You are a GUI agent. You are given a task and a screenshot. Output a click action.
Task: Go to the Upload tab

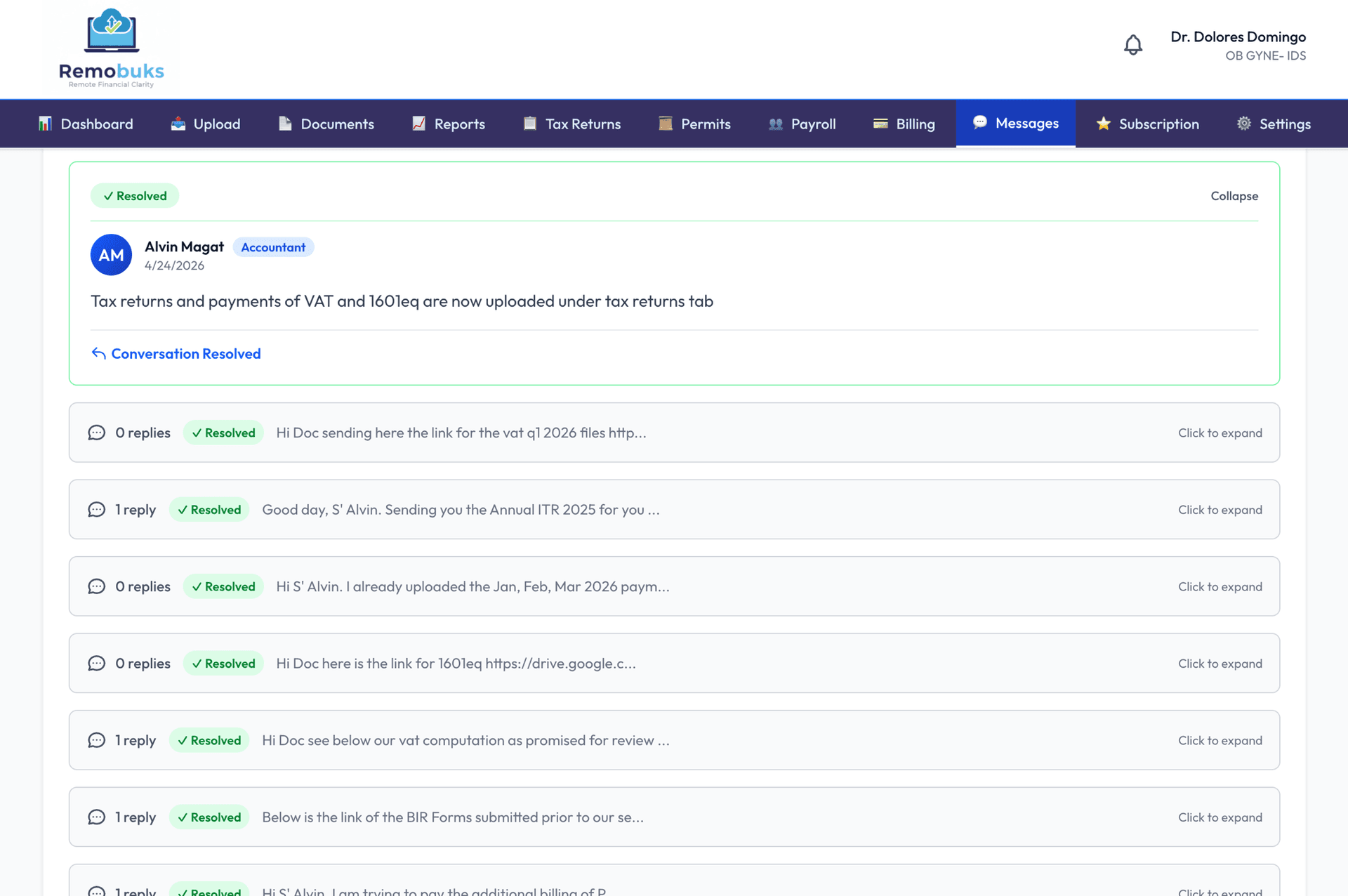point(206,124)
